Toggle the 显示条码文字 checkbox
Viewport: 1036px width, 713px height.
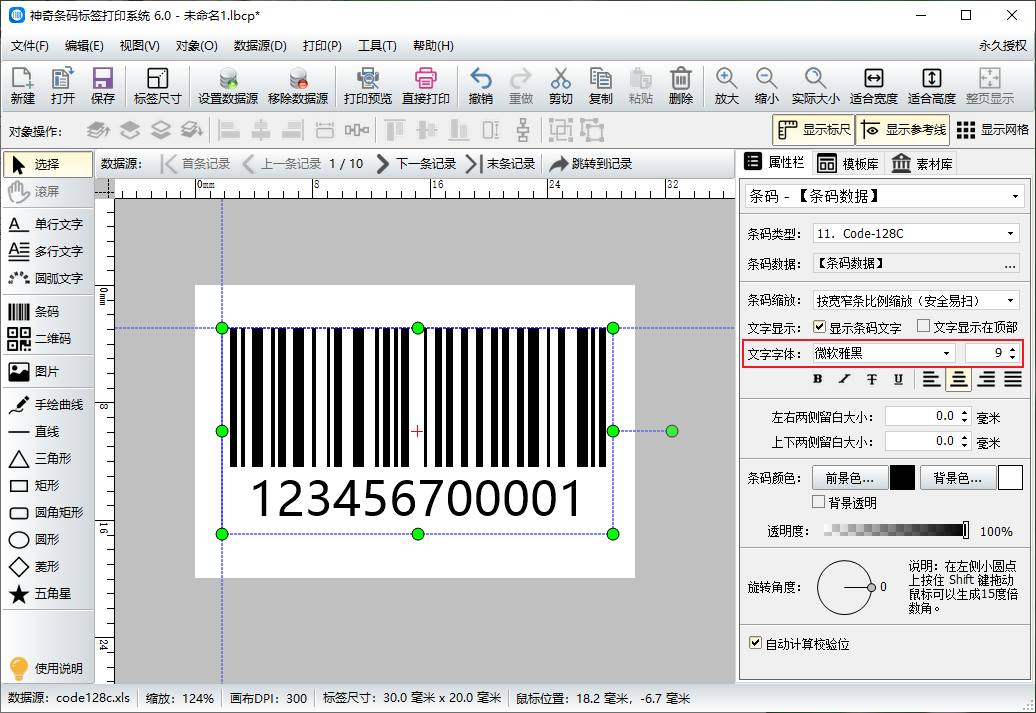click(x=820, y=326)
